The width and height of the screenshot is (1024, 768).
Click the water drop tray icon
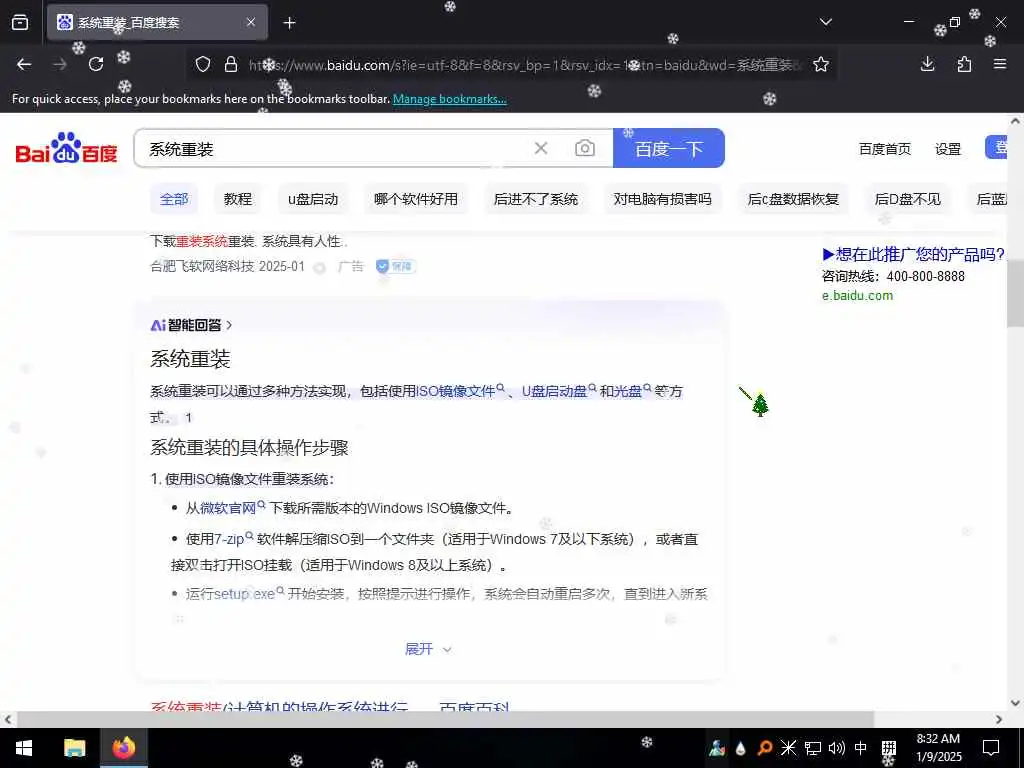pyautogui.click(x=741, y=748)
